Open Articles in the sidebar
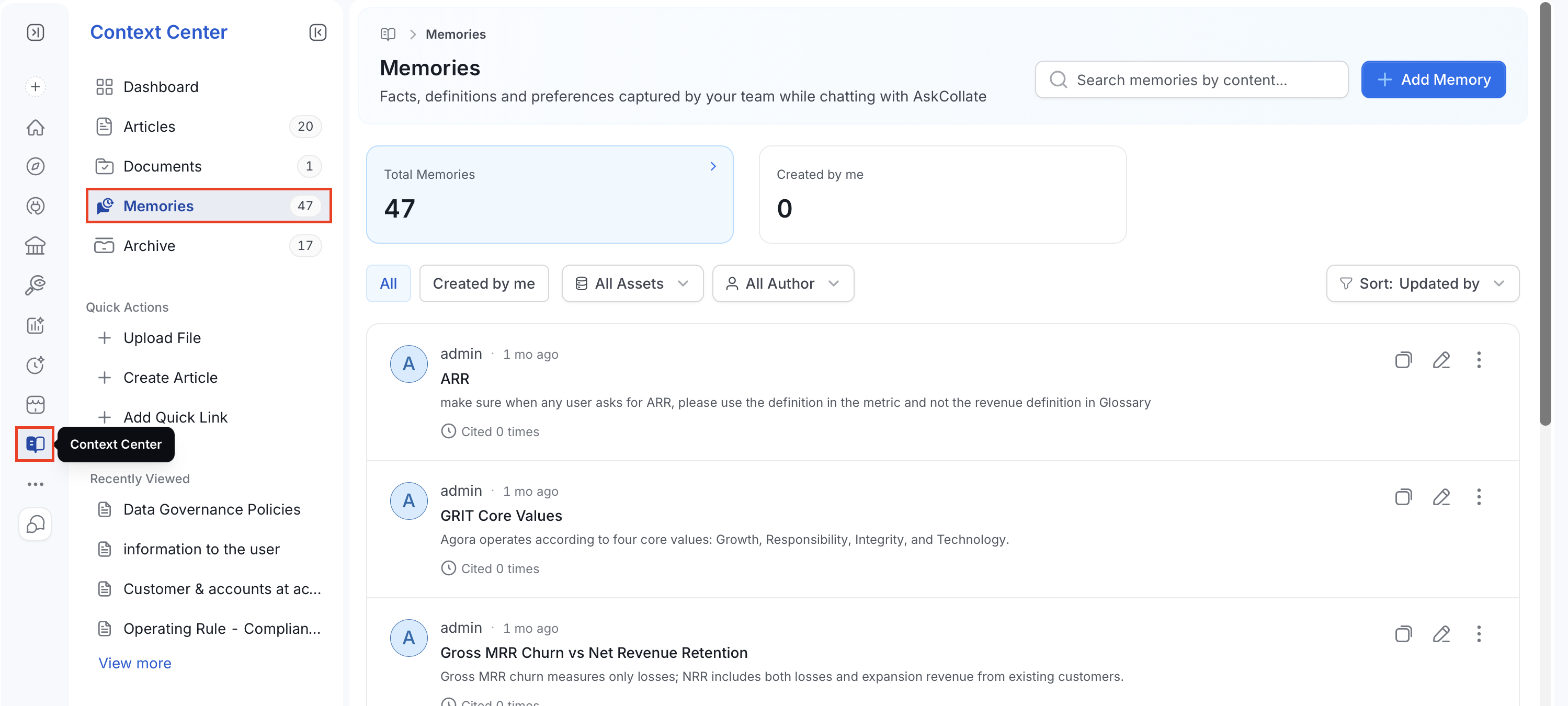Screen dimensions: 1568x706 (208, 126)
